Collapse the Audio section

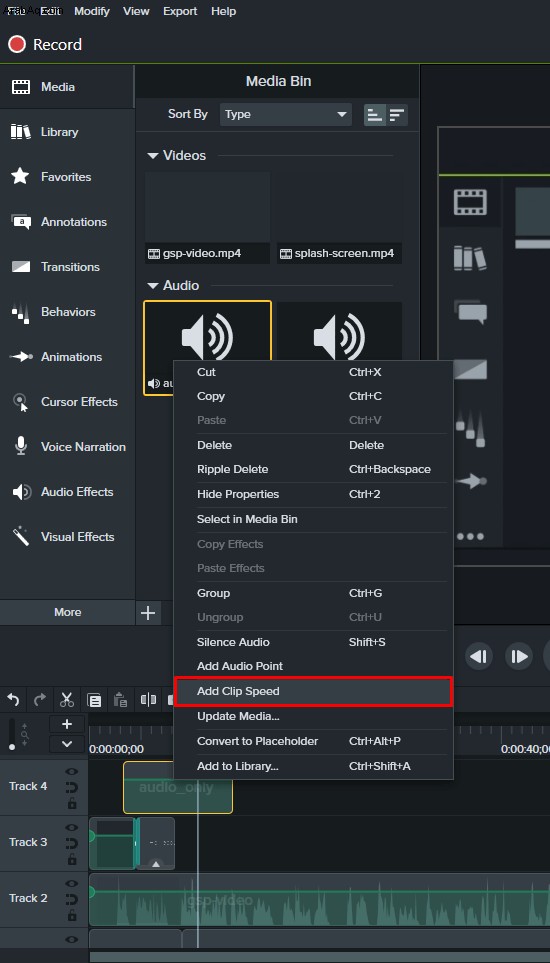click(x=153, y=286)
